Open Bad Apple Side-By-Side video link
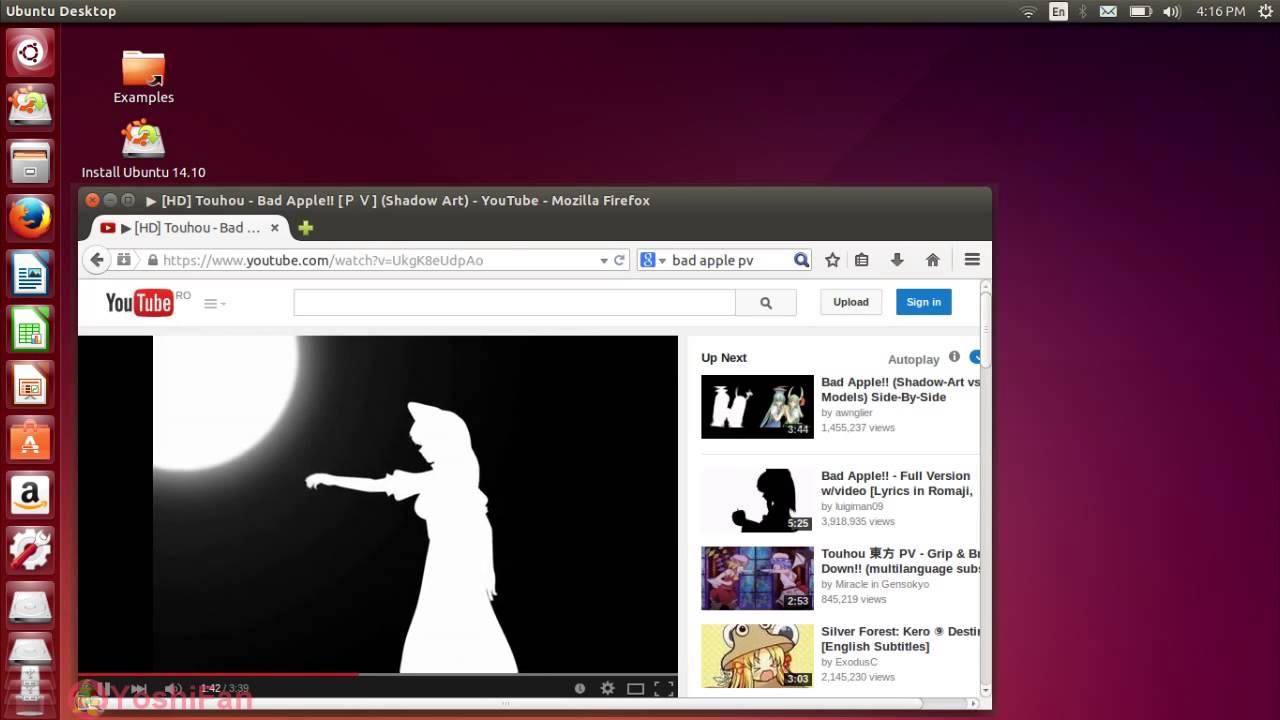 pyautogui.click(x=900, y=390)
